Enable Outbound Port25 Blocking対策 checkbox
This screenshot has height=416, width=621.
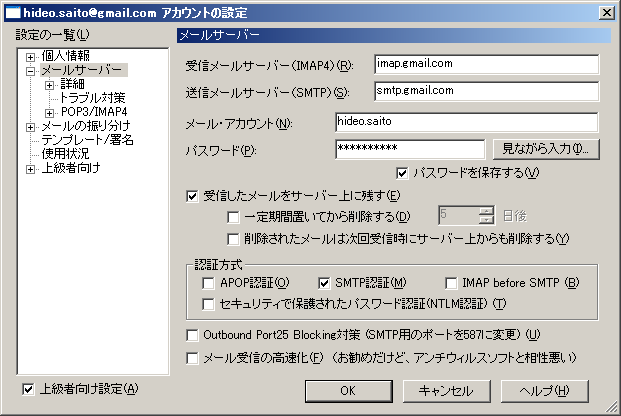pos(193,334)
